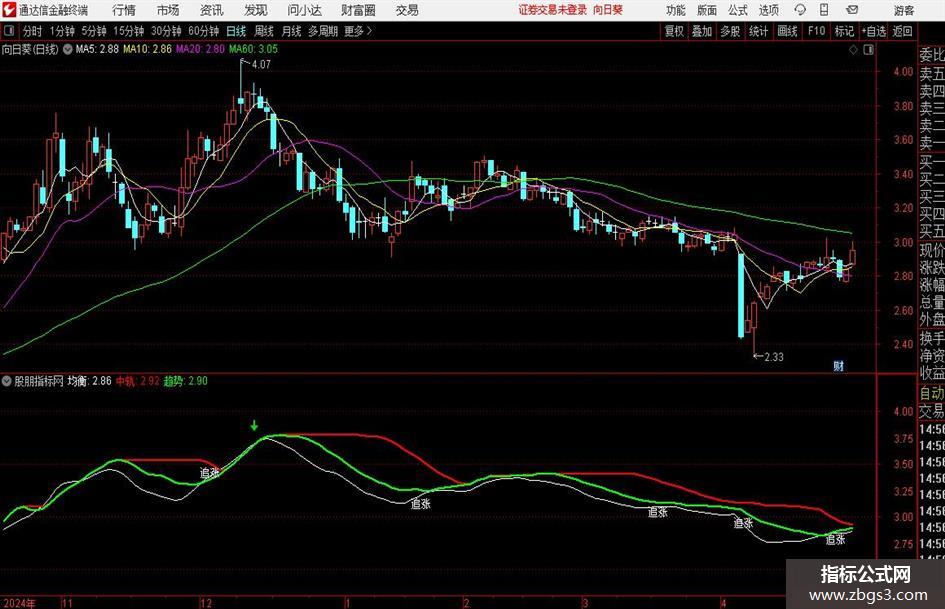Switch to the 1分钟 period tab
This screenshot has width=945, height=609.
61,31
